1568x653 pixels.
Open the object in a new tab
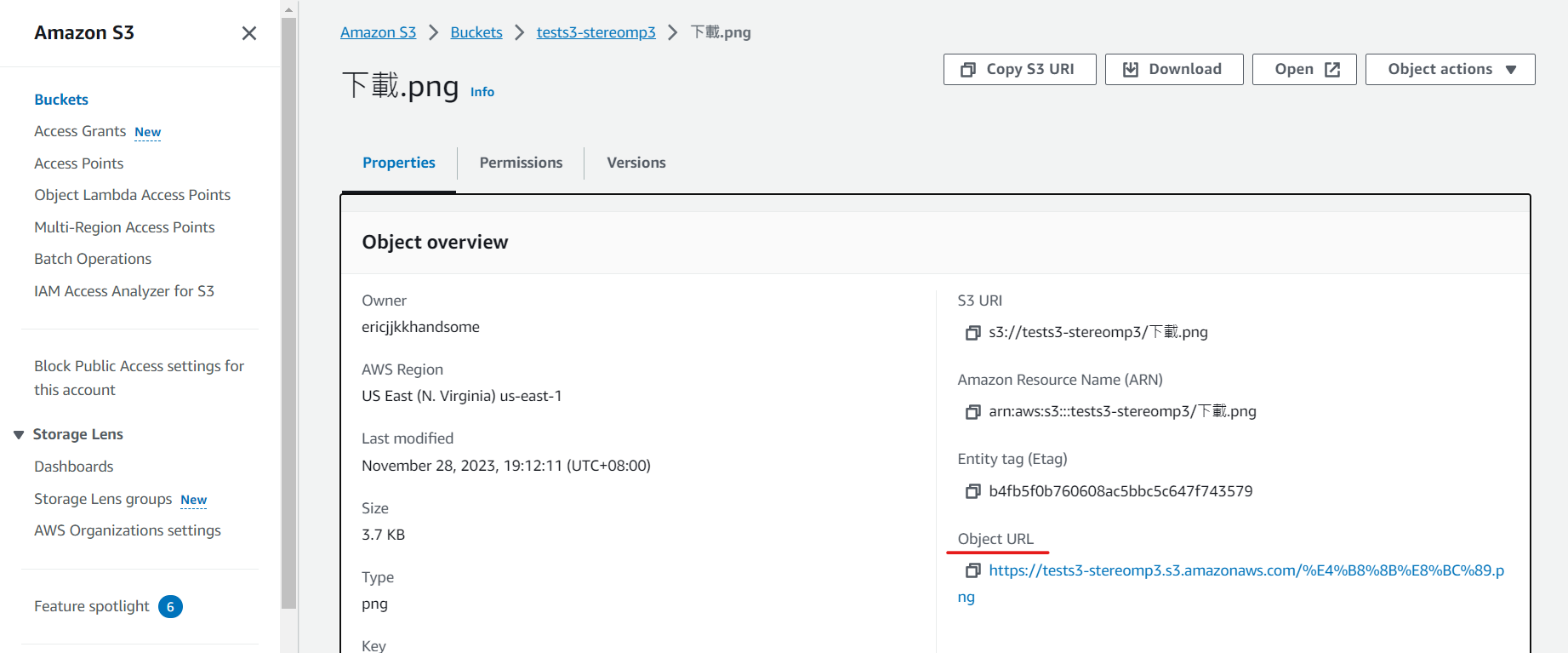[1304, 69]
